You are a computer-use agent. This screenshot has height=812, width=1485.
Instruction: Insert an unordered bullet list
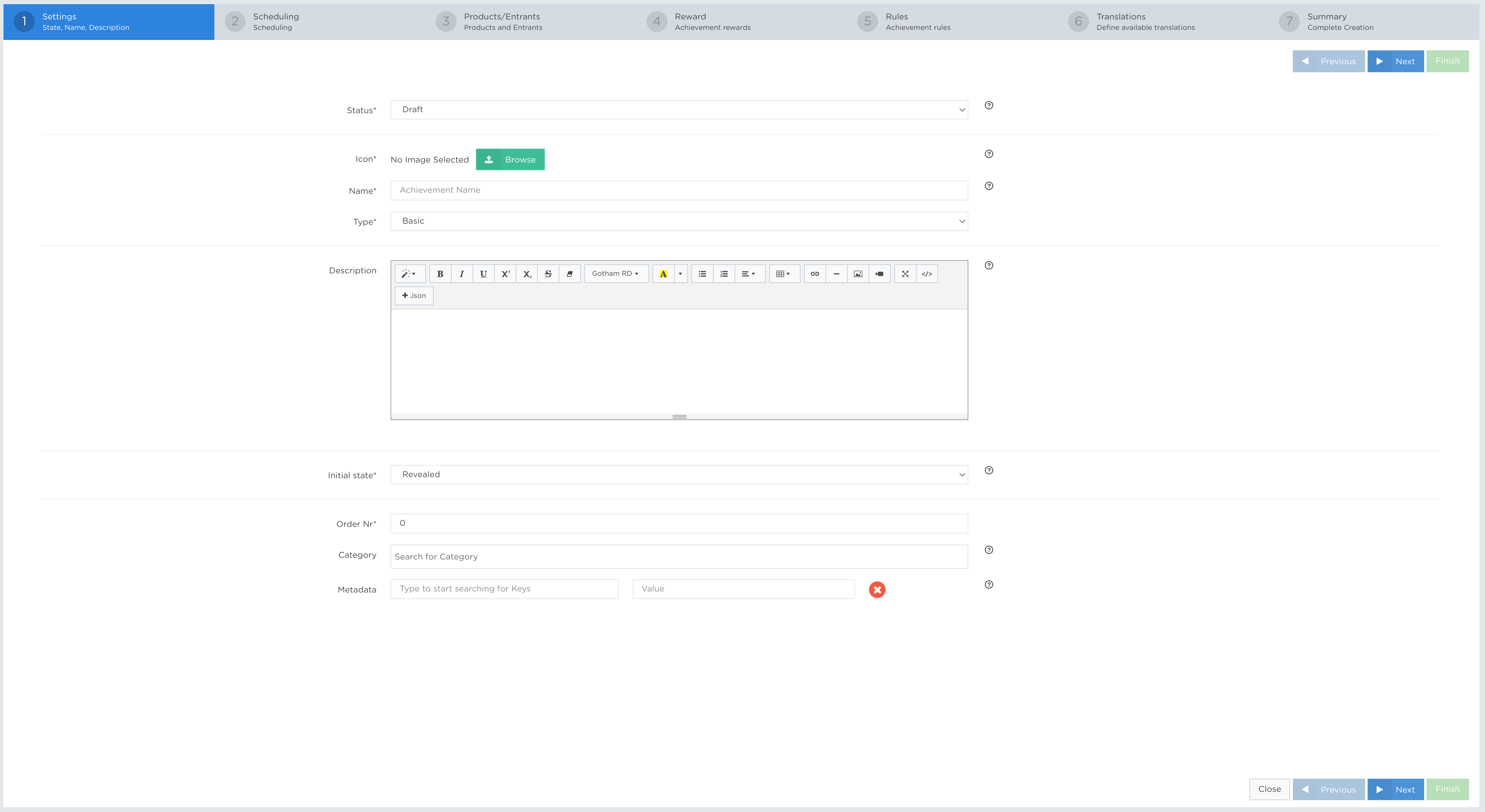pyautogui.click(x=702, y=274)
